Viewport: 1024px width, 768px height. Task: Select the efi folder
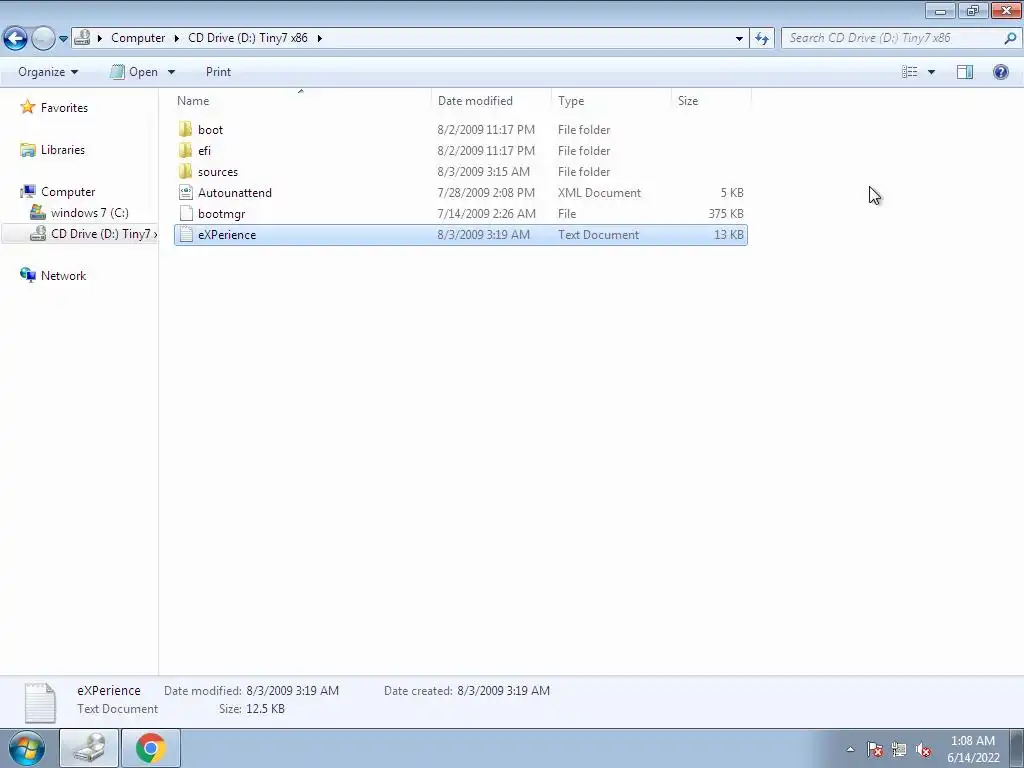[x=460, y=151]
